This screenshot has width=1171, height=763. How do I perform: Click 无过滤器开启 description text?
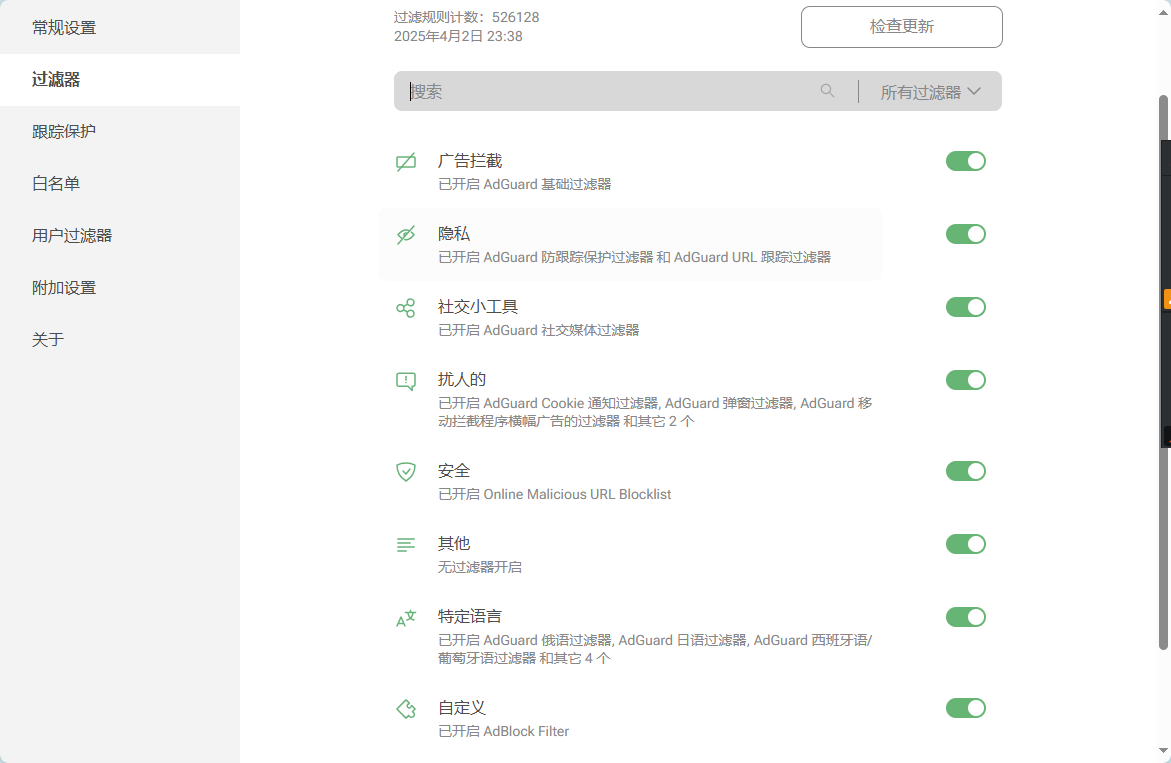[479, 567]
